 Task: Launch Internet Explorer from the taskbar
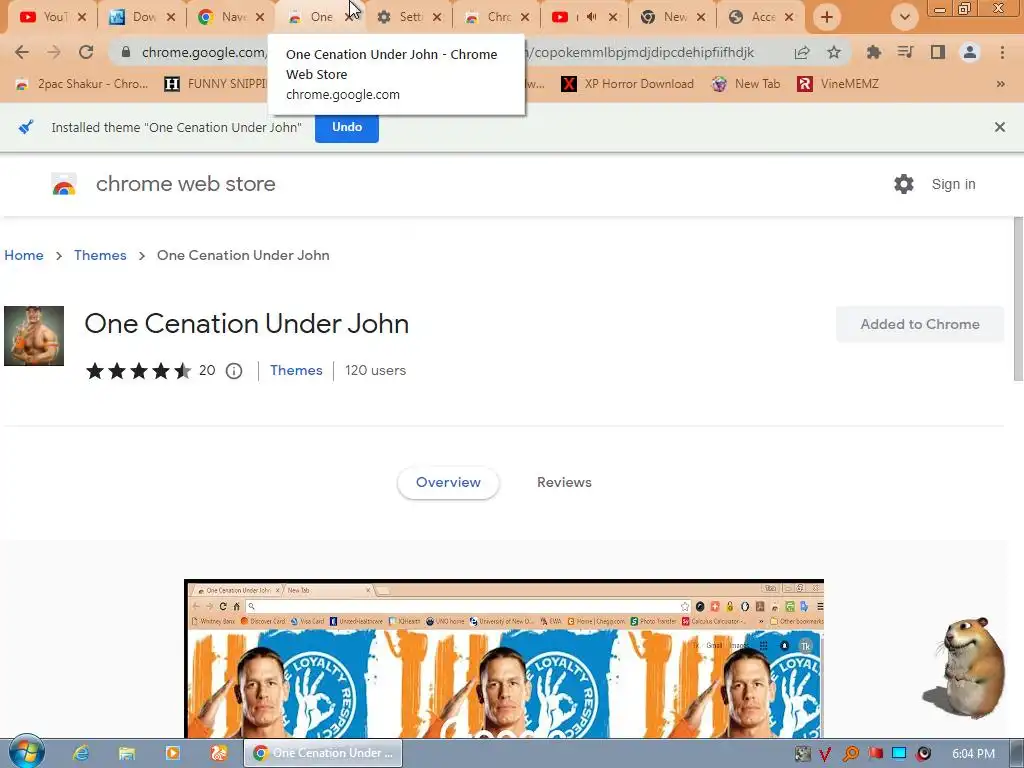click(x=81, y=753)
